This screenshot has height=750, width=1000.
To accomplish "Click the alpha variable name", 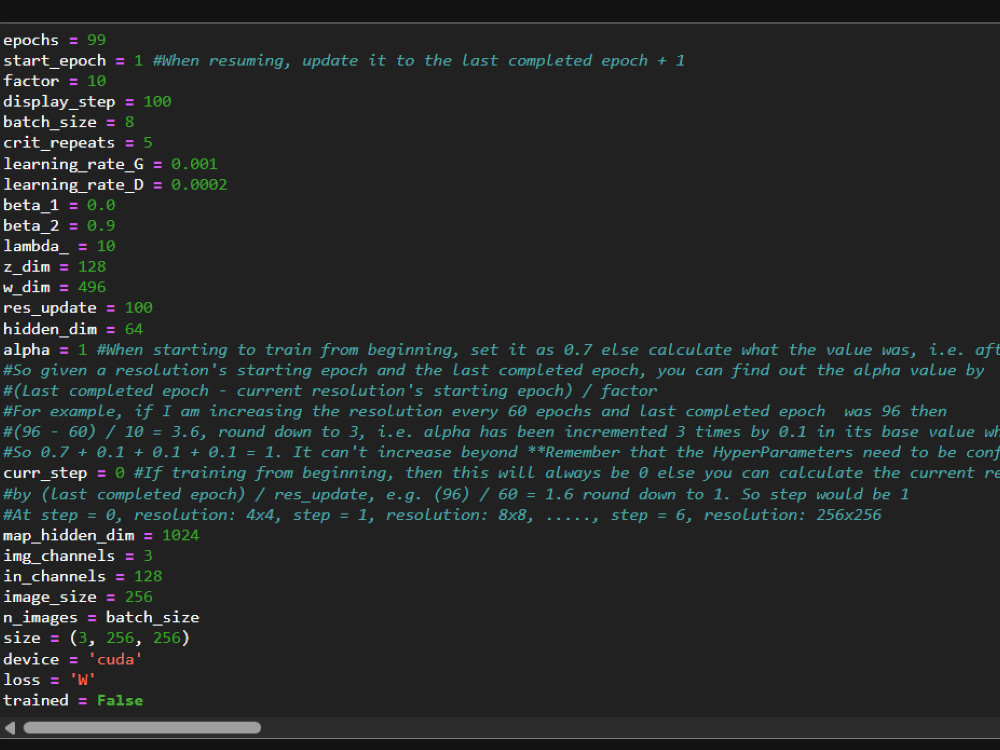I will coord(26,349).
